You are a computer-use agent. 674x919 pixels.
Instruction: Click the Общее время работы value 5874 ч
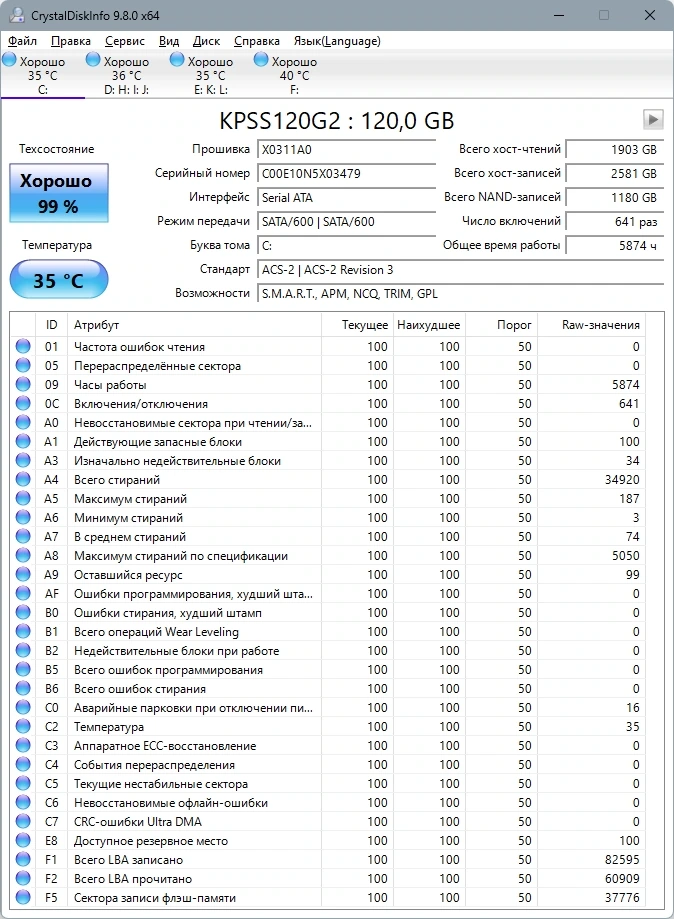615,245
